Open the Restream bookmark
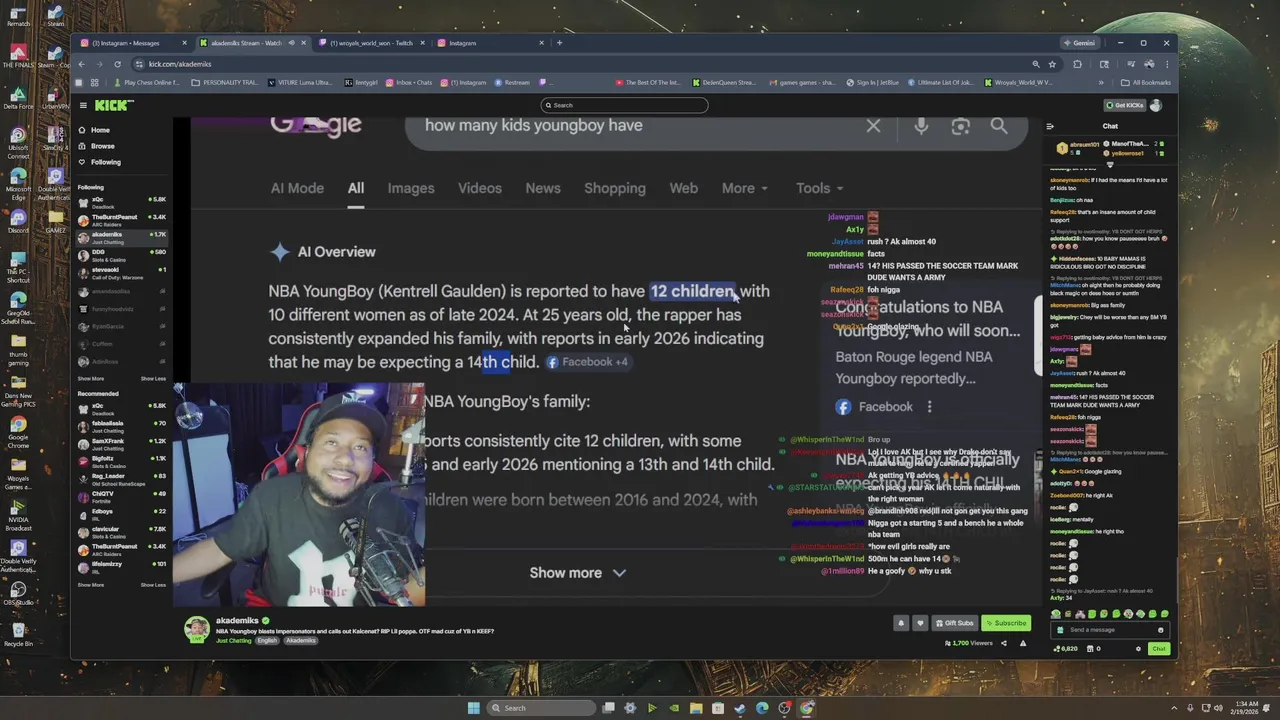1280x720 pixels. 512,83
